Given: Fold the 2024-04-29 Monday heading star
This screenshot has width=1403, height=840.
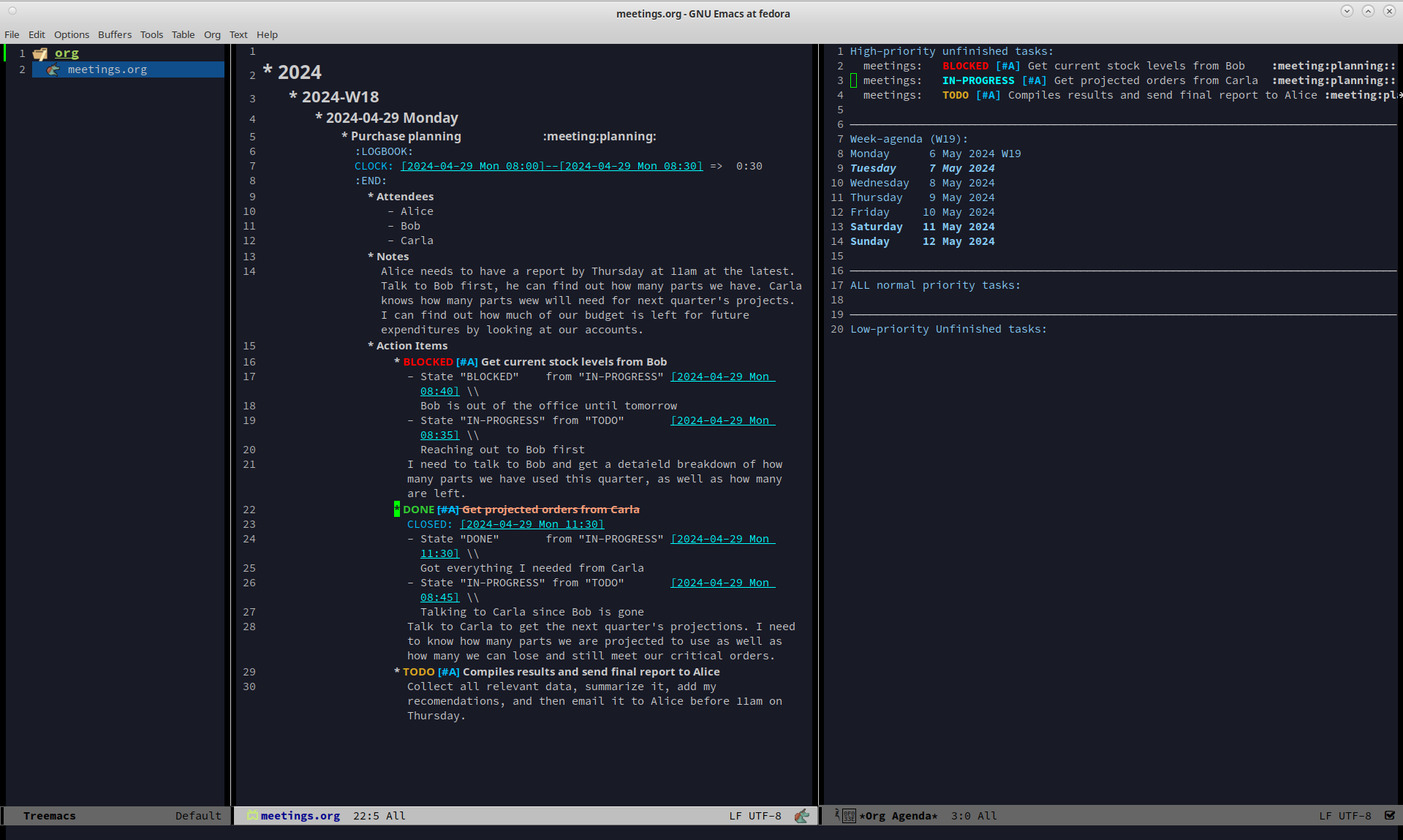Looking at the screenshot, I should coord(319,117).
